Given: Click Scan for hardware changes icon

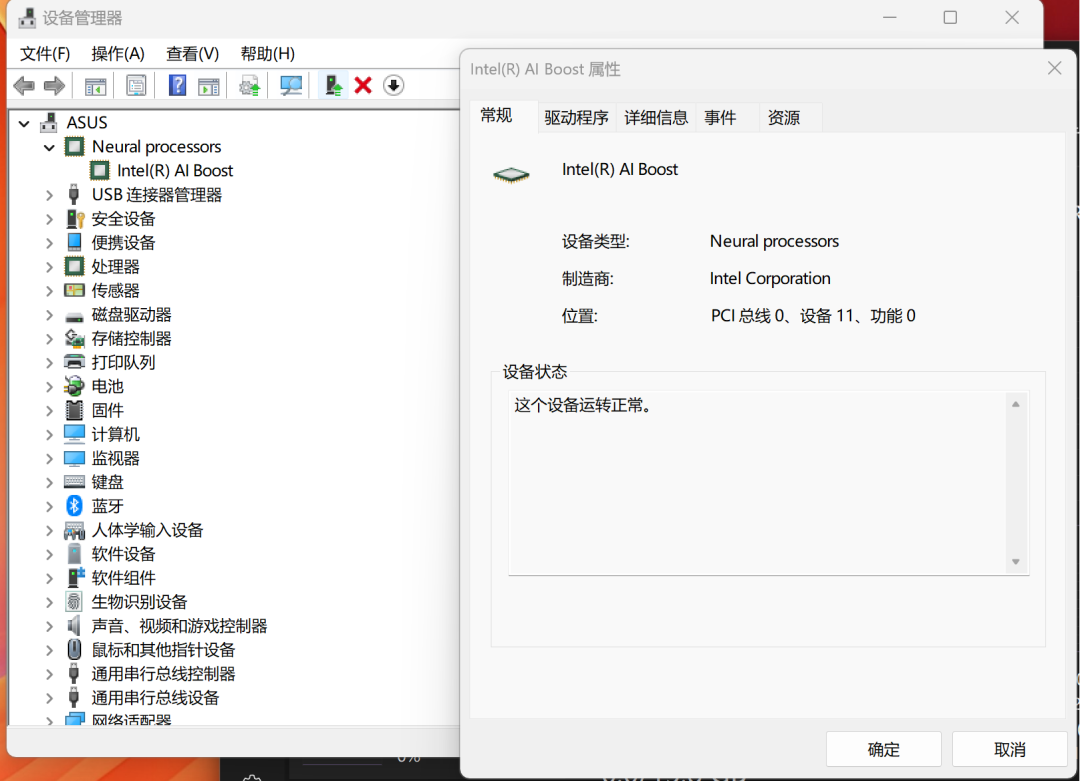Looking at the screenshot, I should point(290,85).
